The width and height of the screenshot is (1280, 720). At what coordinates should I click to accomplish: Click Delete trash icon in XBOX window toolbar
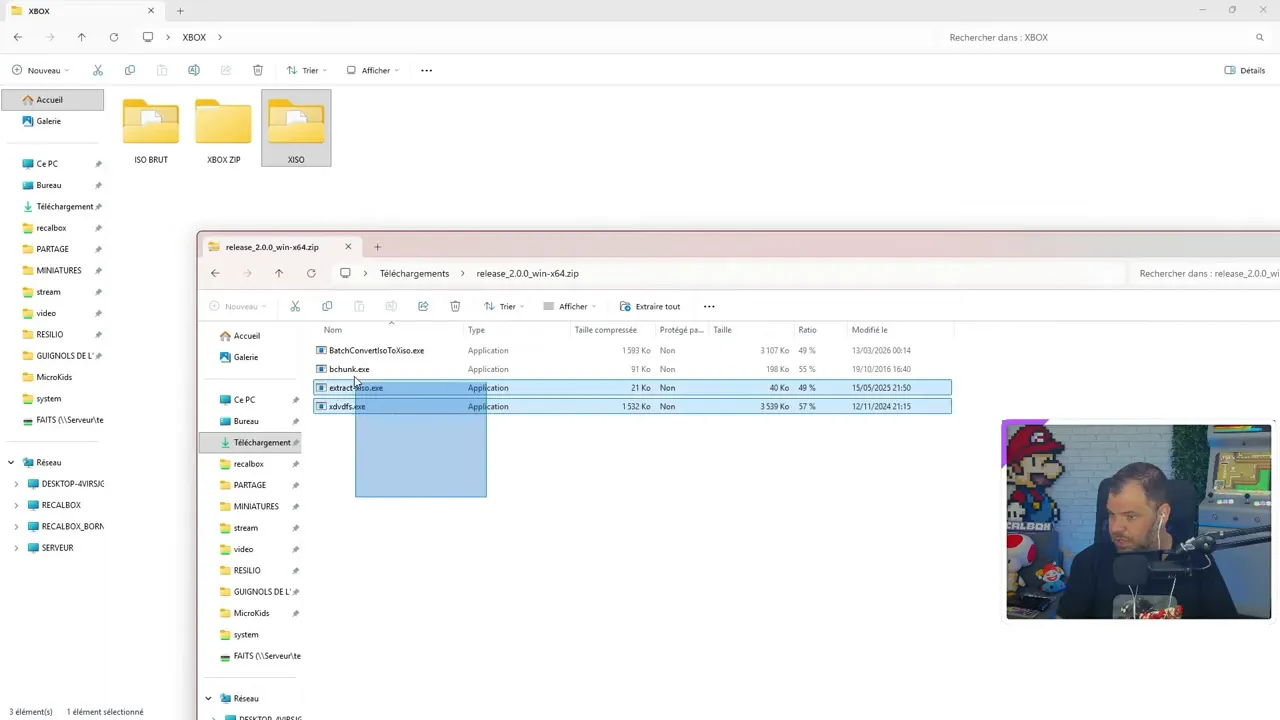coord(258,70)
